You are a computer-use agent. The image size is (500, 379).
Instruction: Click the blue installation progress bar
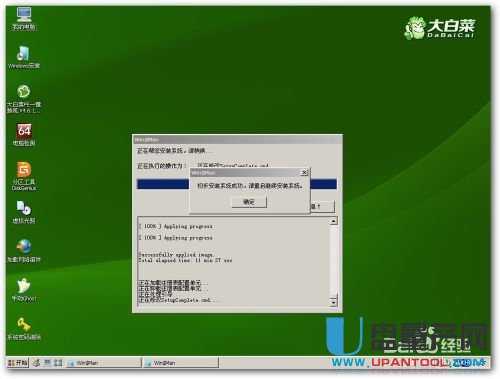click(237, 184)
